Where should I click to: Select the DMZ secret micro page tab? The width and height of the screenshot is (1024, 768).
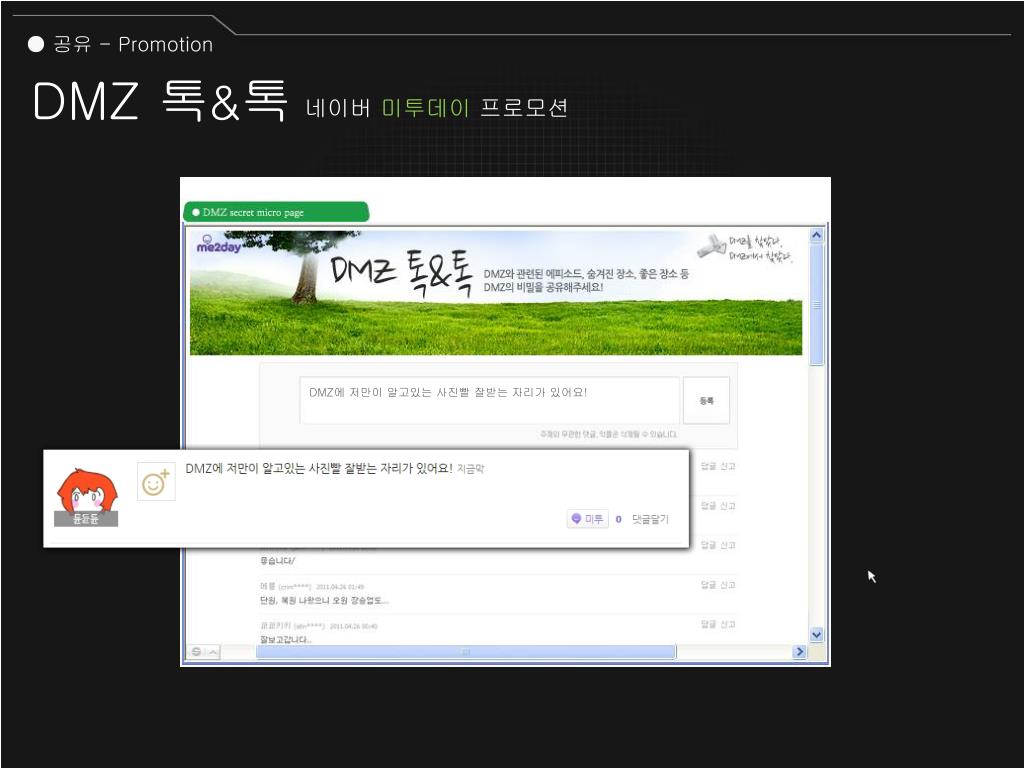pyautogui.click(x=276, y=212)
